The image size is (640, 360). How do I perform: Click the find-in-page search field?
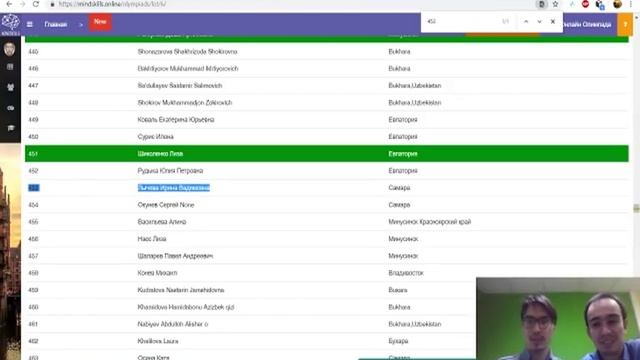click(x=461, y=22)
